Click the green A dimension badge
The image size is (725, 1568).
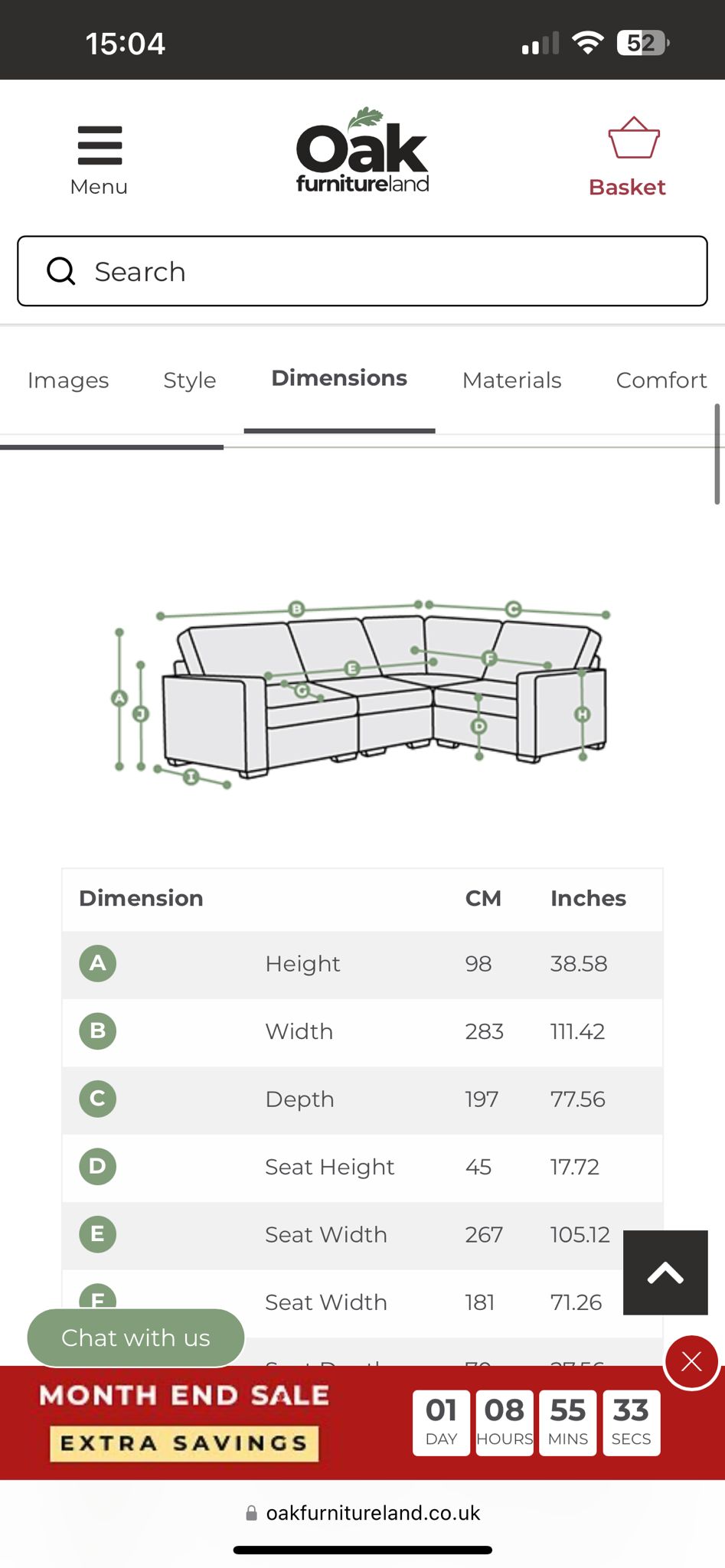[98, 963]
